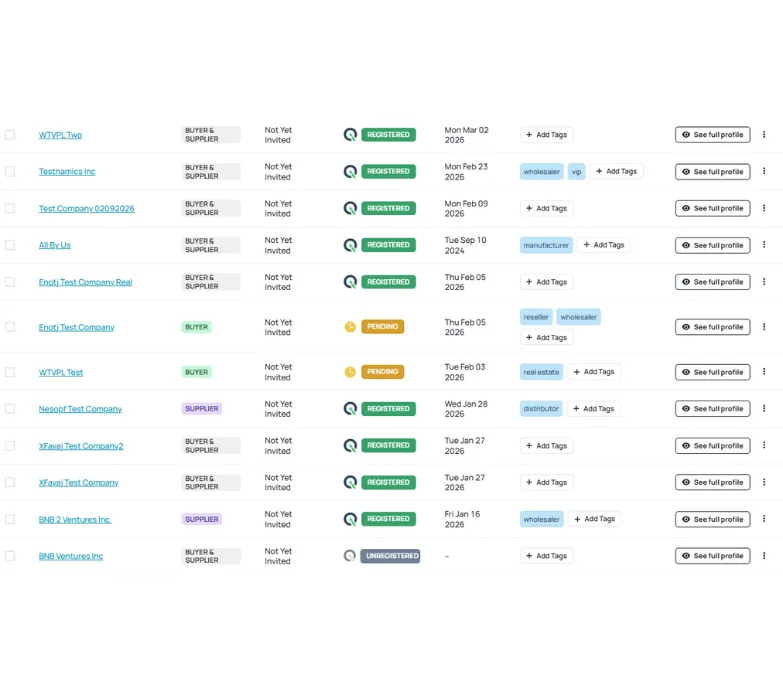See full profile for XFavaj Test Company2

pyautogui.click(x=713, y=445)
